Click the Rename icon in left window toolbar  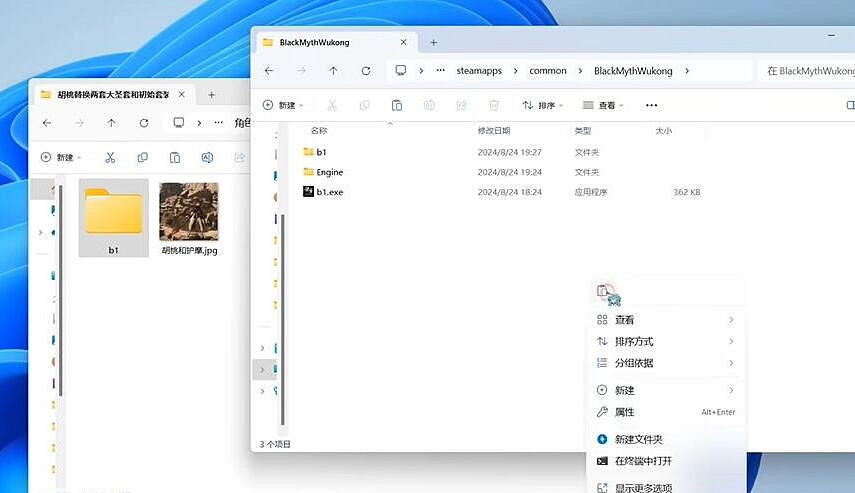point(207,158)
